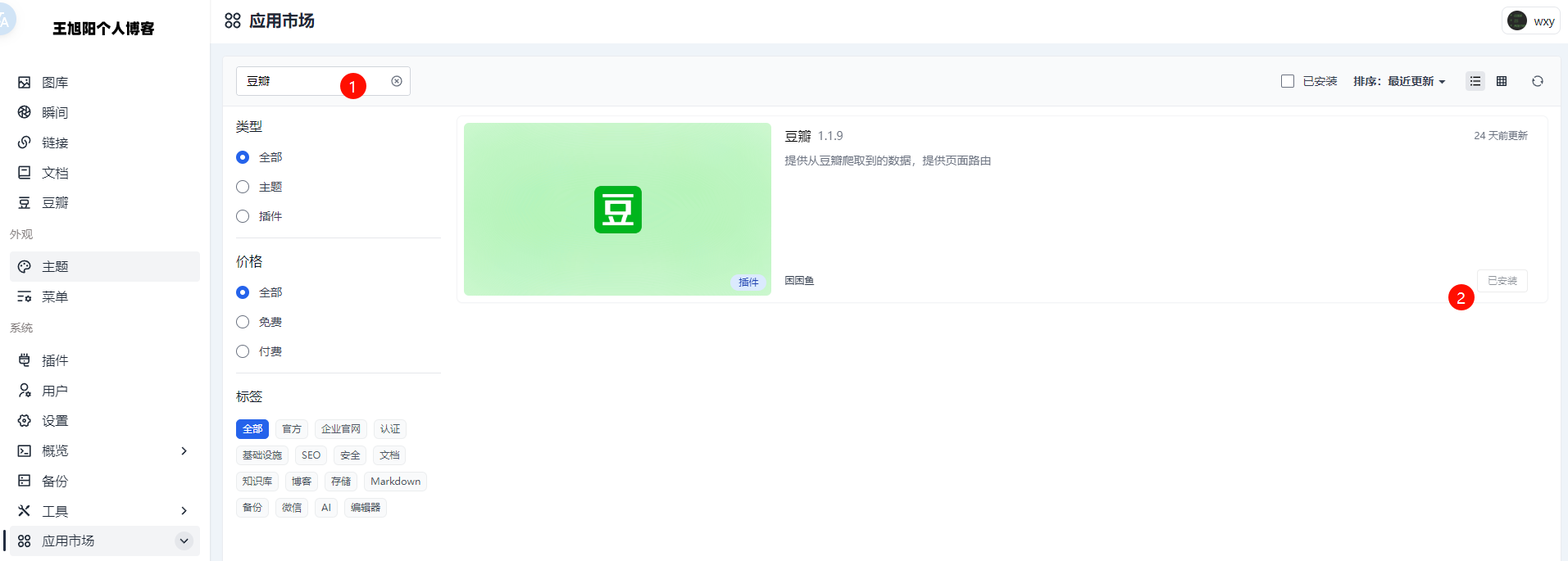Viewport: 1568px width, 561px height.
Task: Filter by the Markdown tag
Action: coord(395,482)
